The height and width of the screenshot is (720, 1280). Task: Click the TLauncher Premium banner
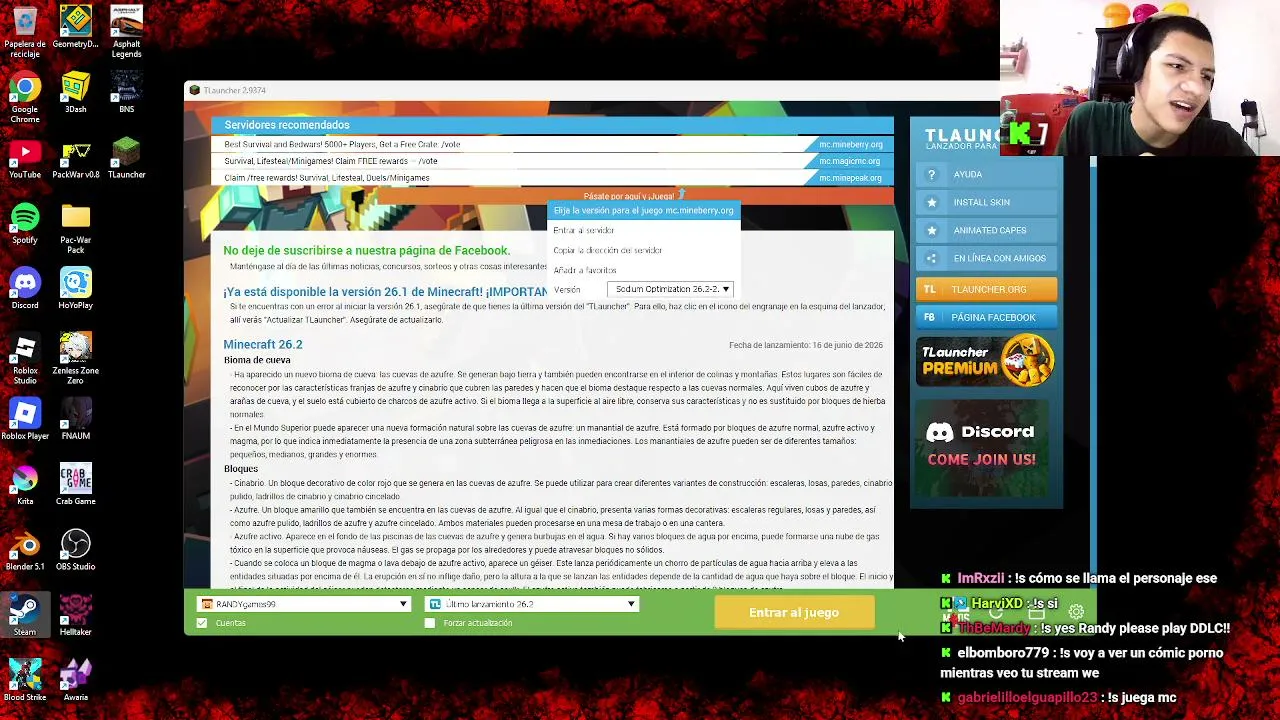tap(986, 361)
